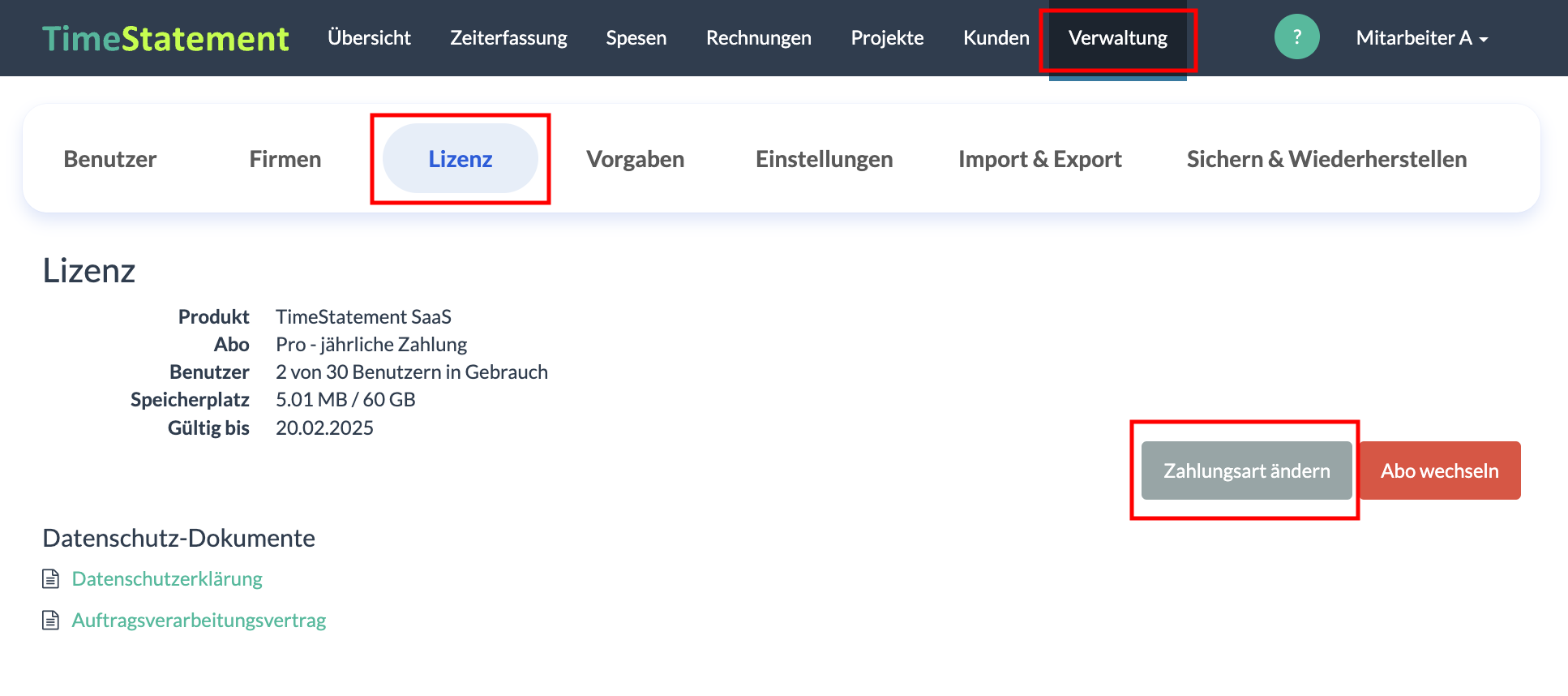Click the text 'TimeStatement SaaS'
Screen dimensions: 1568x696
pos(363,316)
